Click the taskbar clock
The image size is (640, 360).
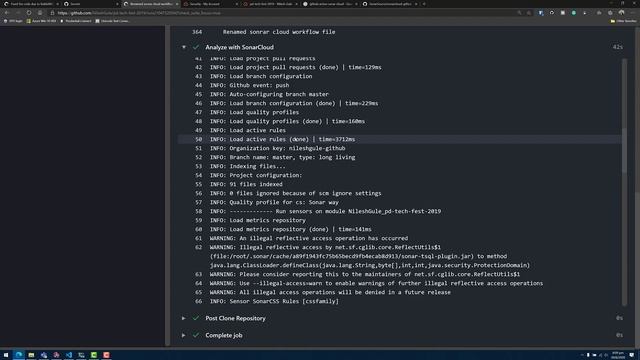[618, 355]
